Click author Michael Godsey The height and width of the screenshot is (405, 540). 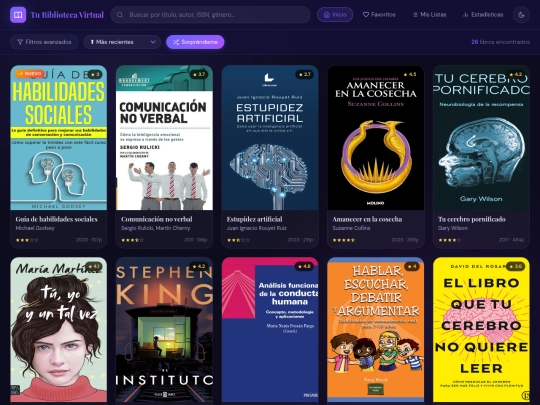[35, 228]
